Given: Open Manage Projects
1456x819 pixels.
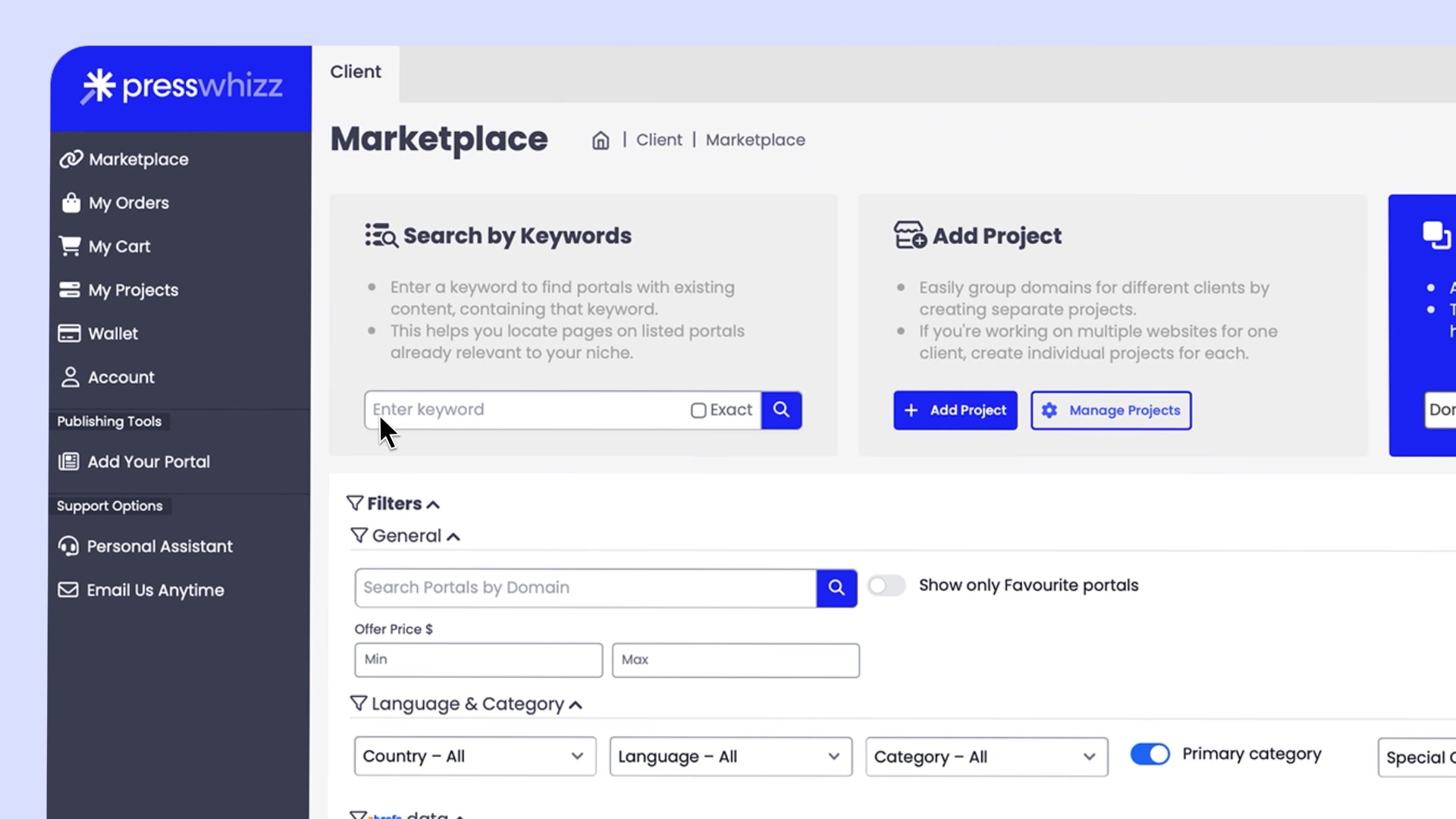Looking at the screenshot, I should point(1111,410).
